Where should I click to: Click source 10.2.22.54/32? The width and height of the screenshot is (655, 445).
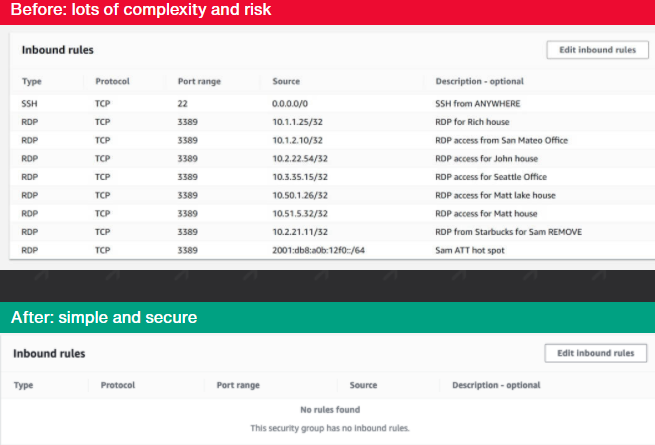point(300,159)
